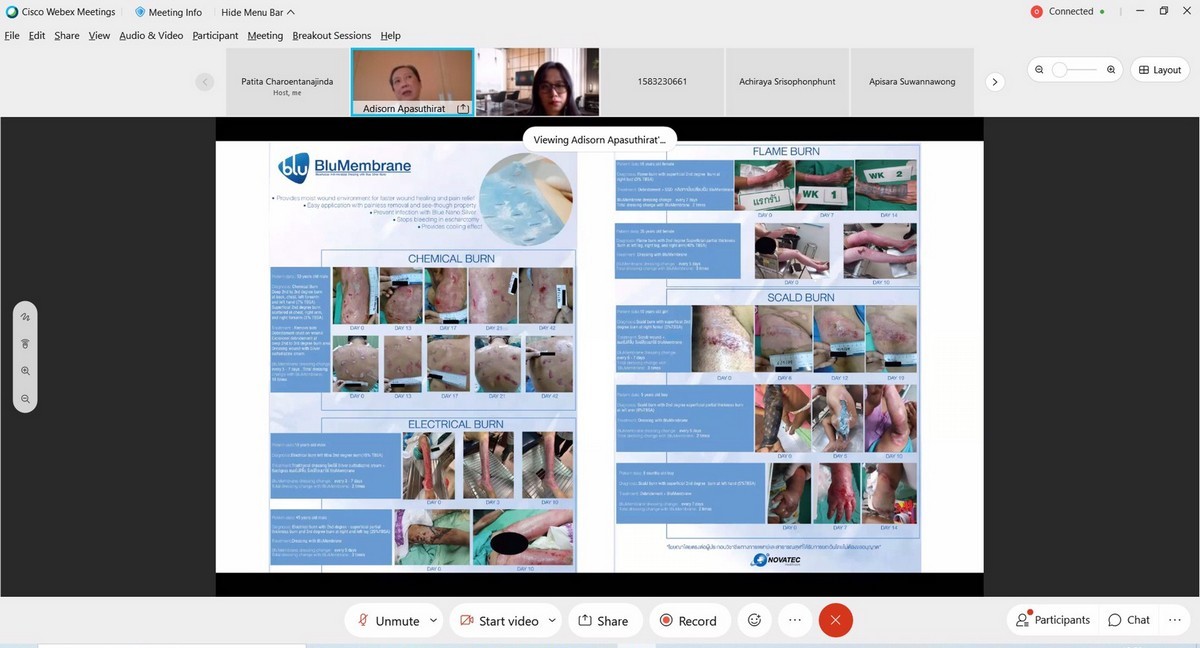Expand video options arrow next to Start video
This screenshot has height=648, width=1200.
pyautogui.click(x=552, y=620)
